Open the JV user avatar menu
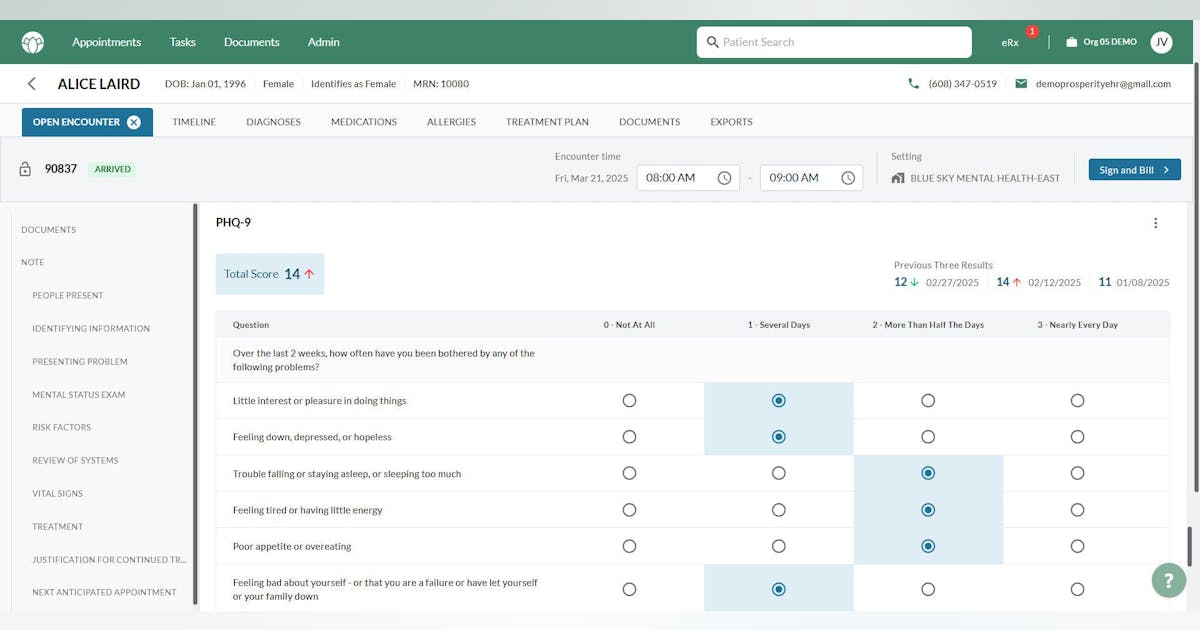This screenshot has height=630, width=1200. (1161, 41)
